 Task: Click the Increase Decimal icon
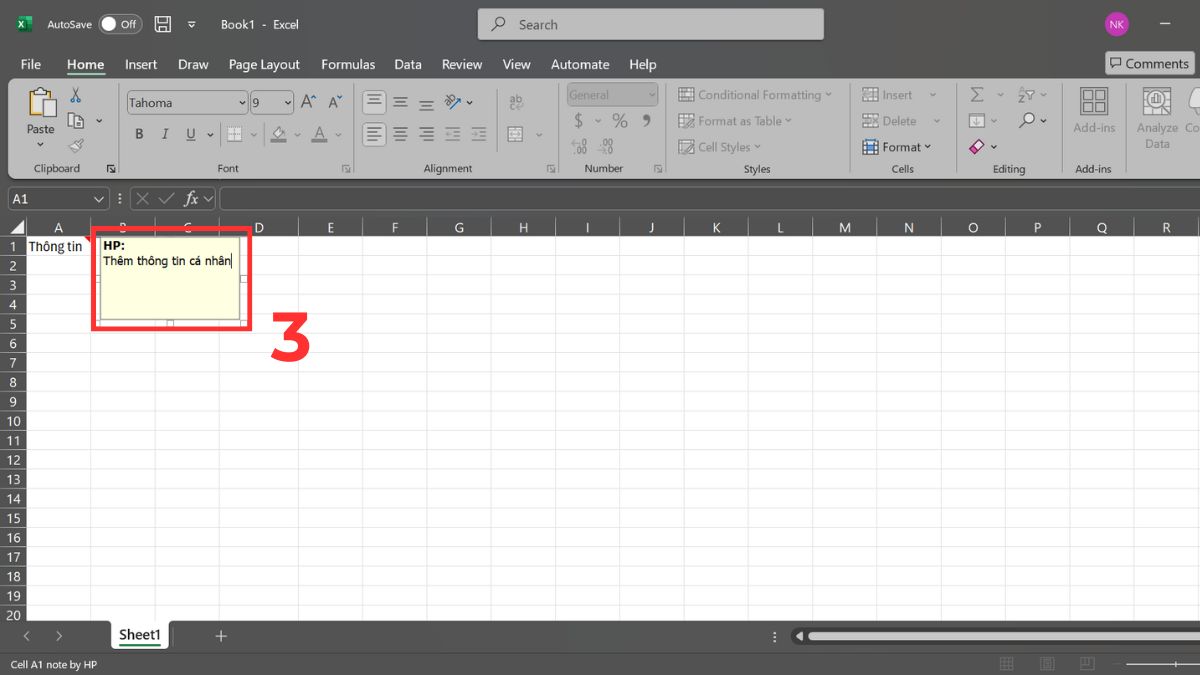[x=578, y=147]
